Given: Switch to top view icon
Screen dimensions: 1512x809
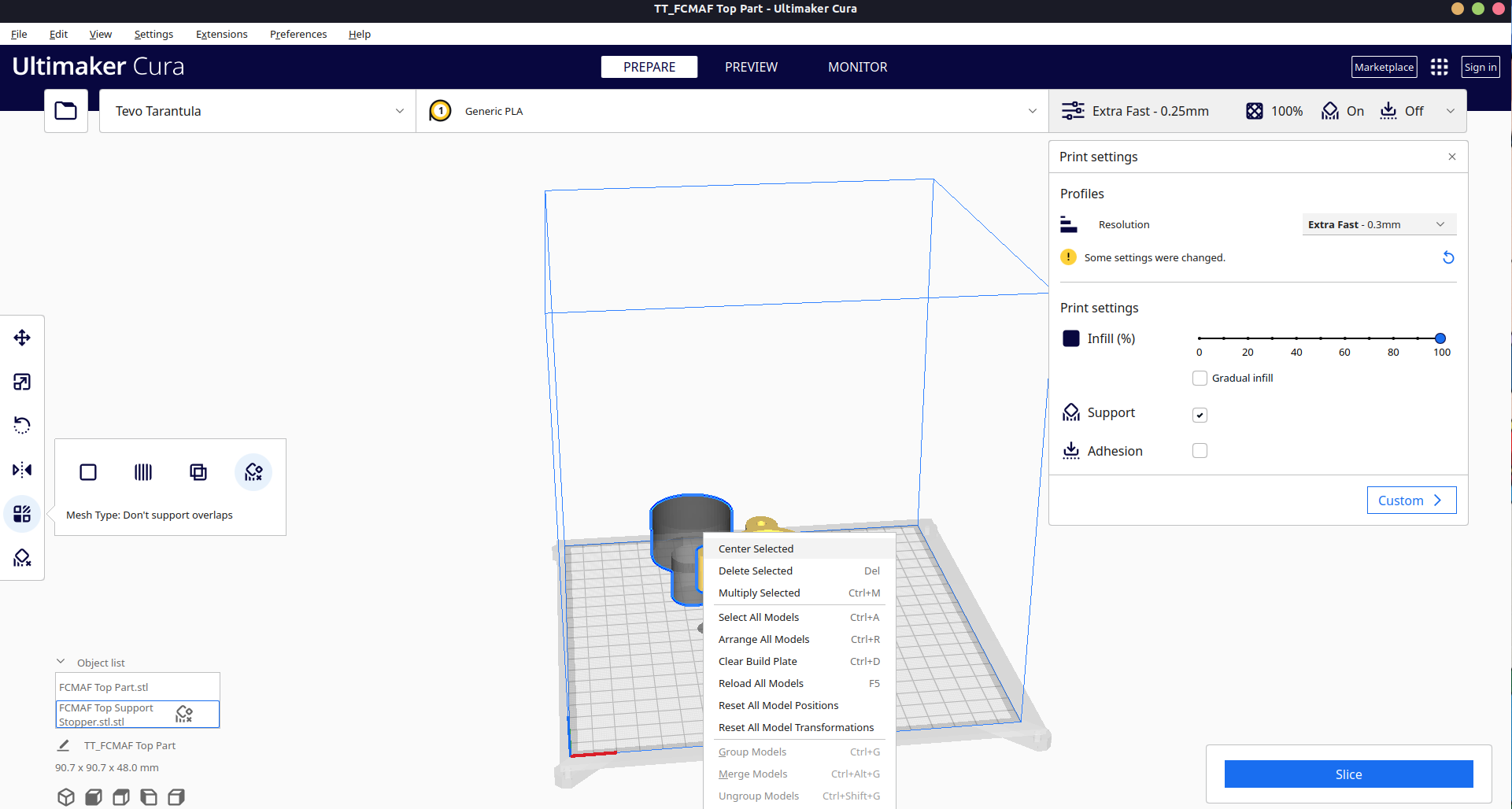Looking at the screenshot, I should click(121, 797).
